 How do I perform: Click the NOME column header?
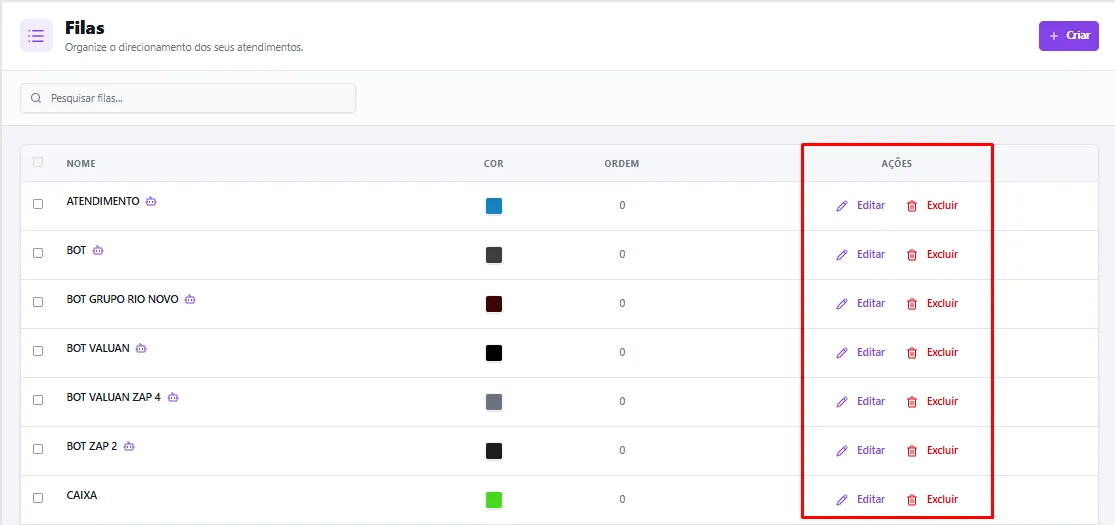[x=81, y=164]
